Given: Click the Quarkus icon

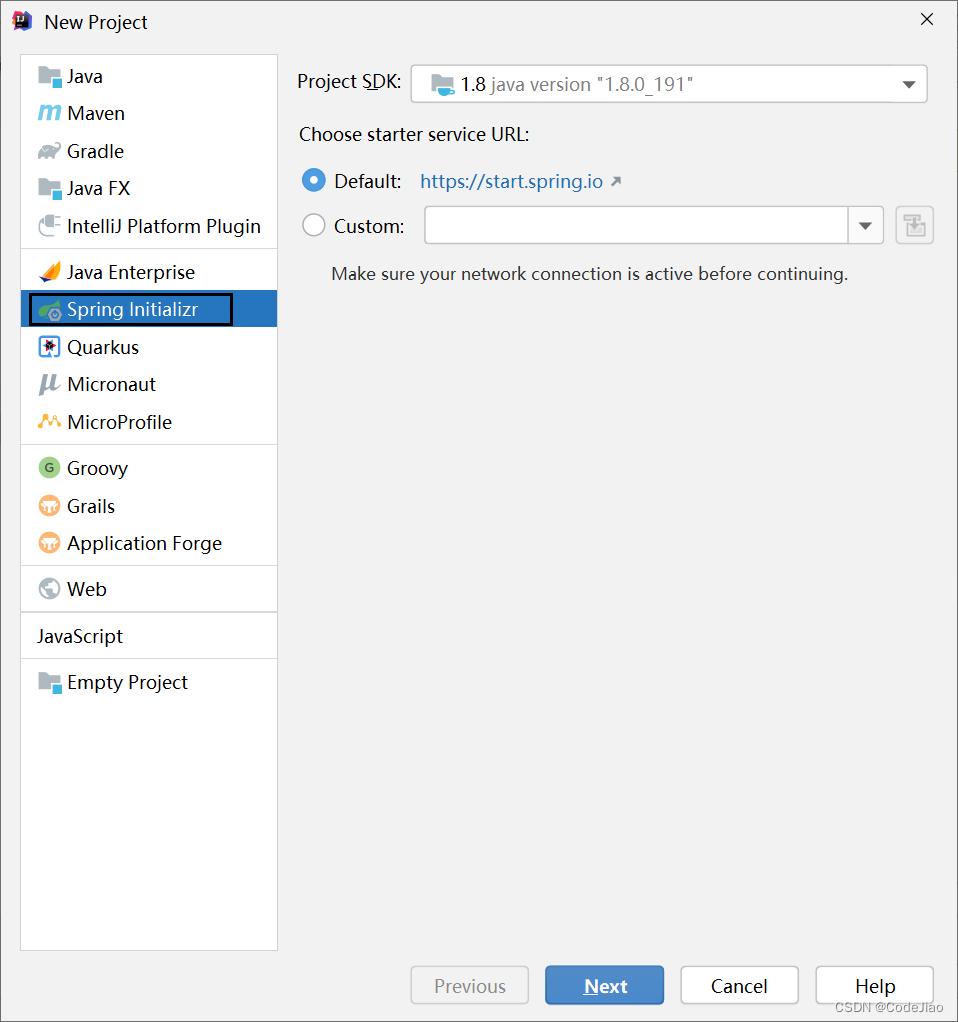Looking at the screenshot, I should click(x=50, y=347).
